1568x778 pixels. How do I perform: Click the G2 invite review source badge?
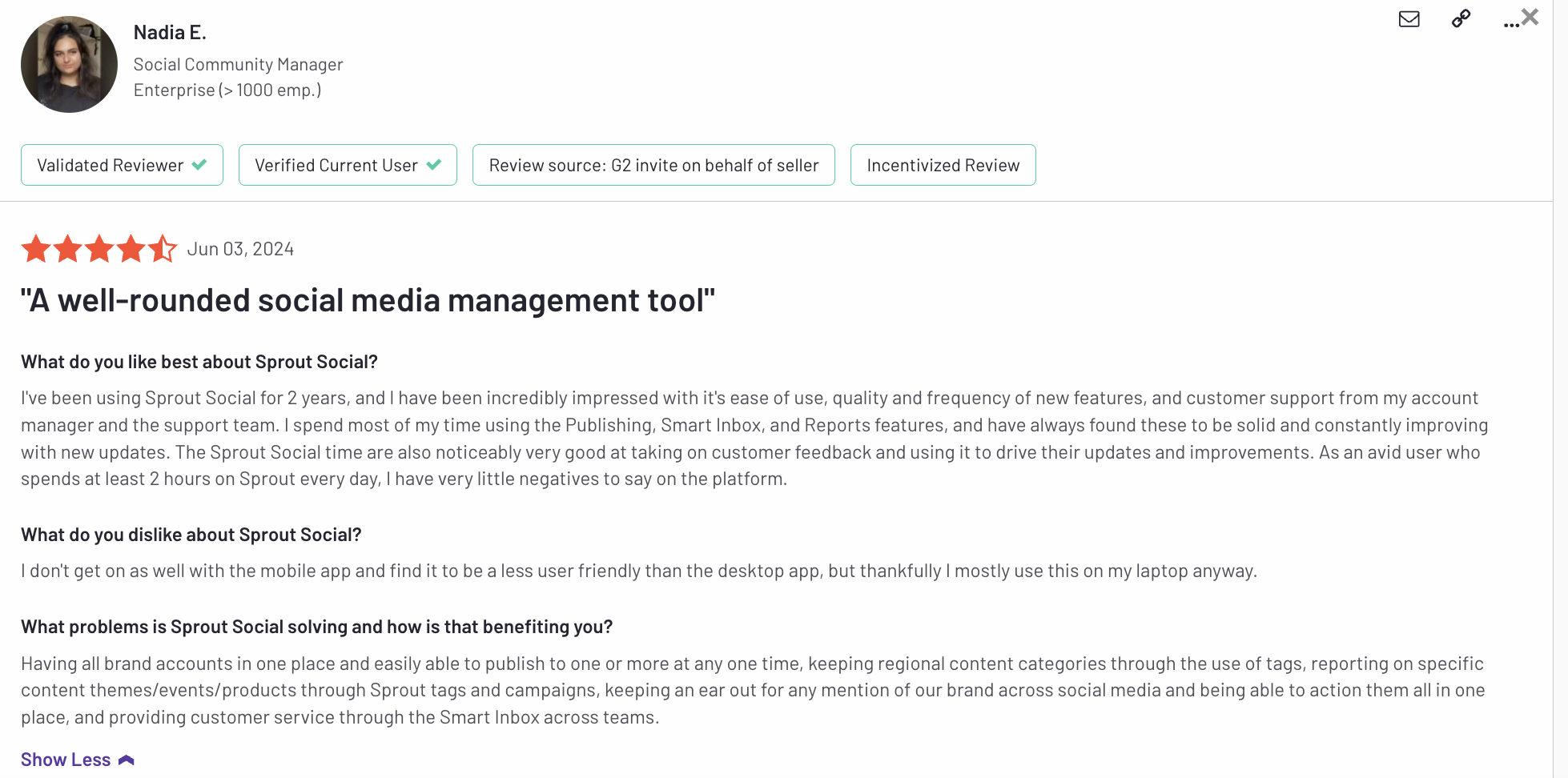point(653,164)
